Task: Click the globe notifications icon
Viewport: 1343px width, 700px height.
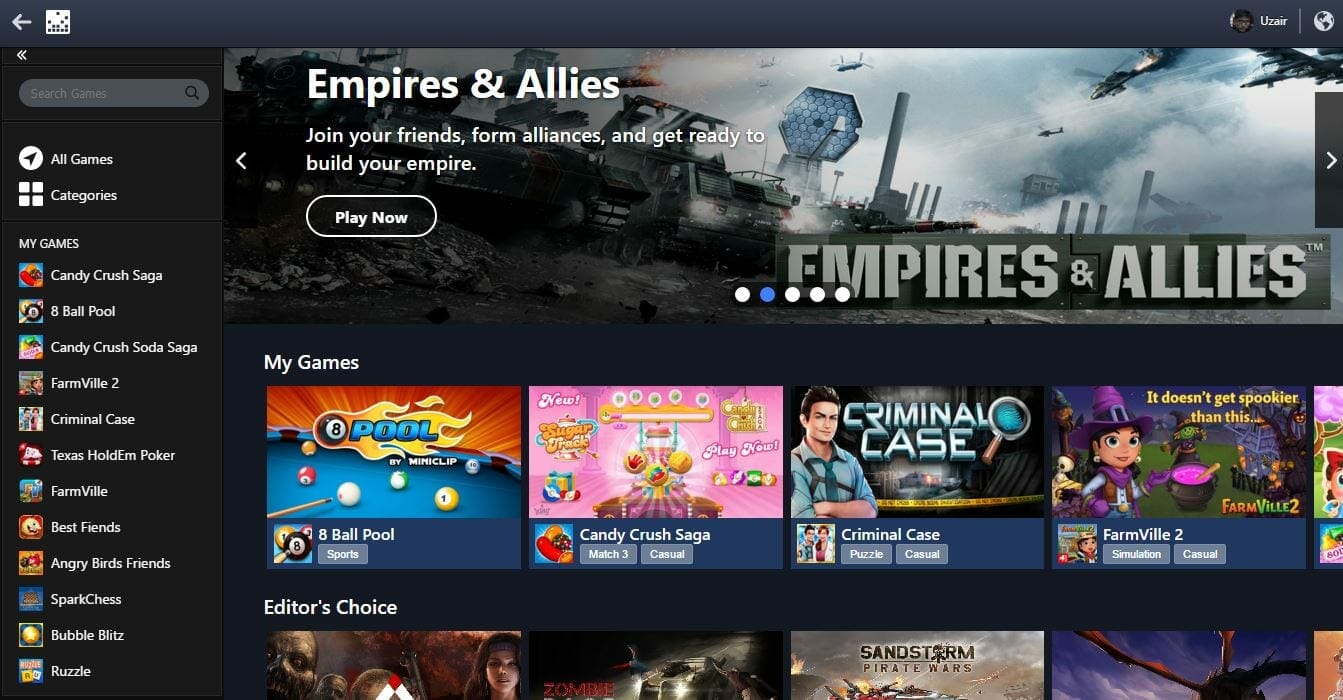Action: click(x=1324, y=21)
